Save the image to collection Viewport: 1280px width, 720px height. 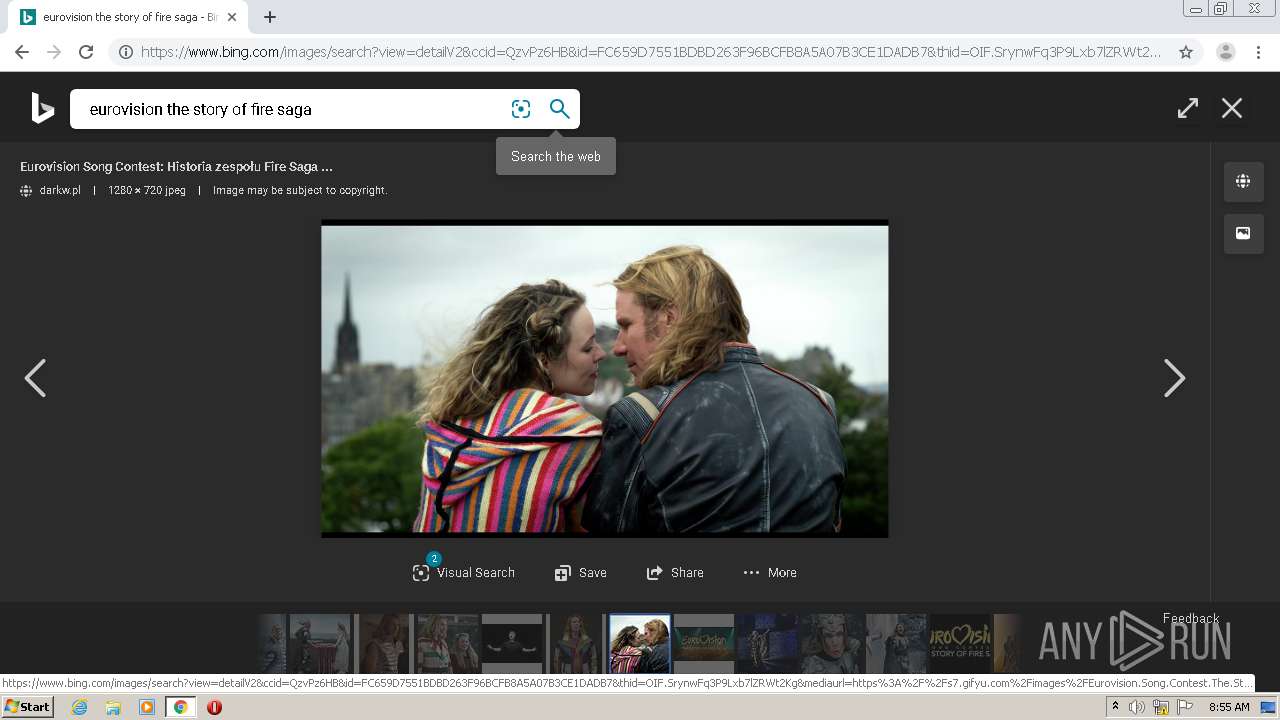click(x=581, y=573)
